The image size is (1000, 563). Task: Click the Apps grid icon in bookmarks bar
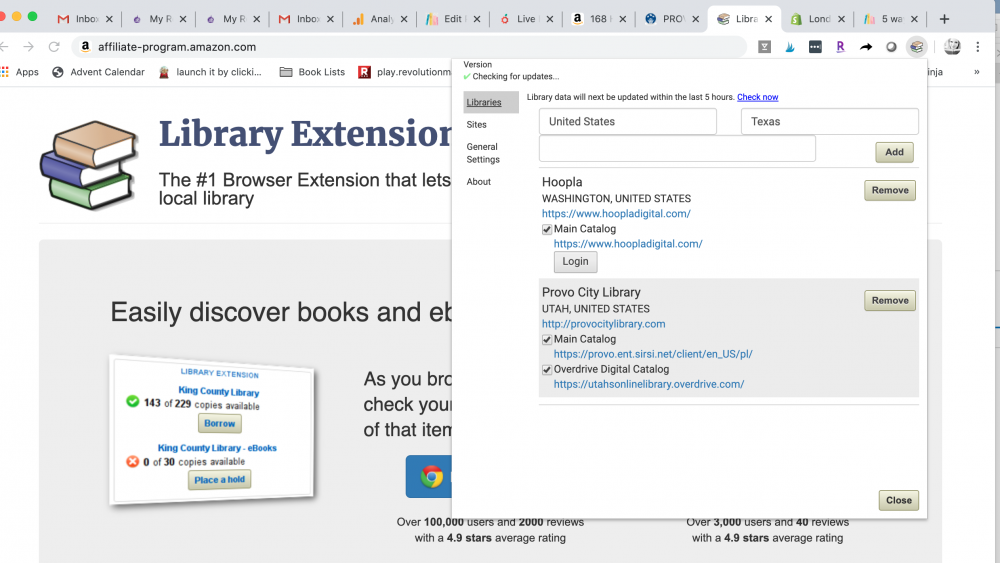5,72
